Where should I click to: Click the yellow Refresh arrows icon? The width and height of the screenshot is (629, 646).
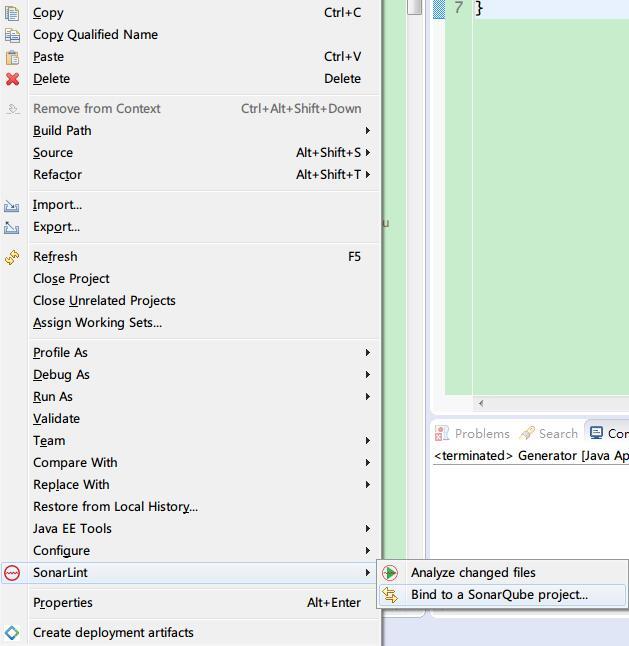point(12,257)
